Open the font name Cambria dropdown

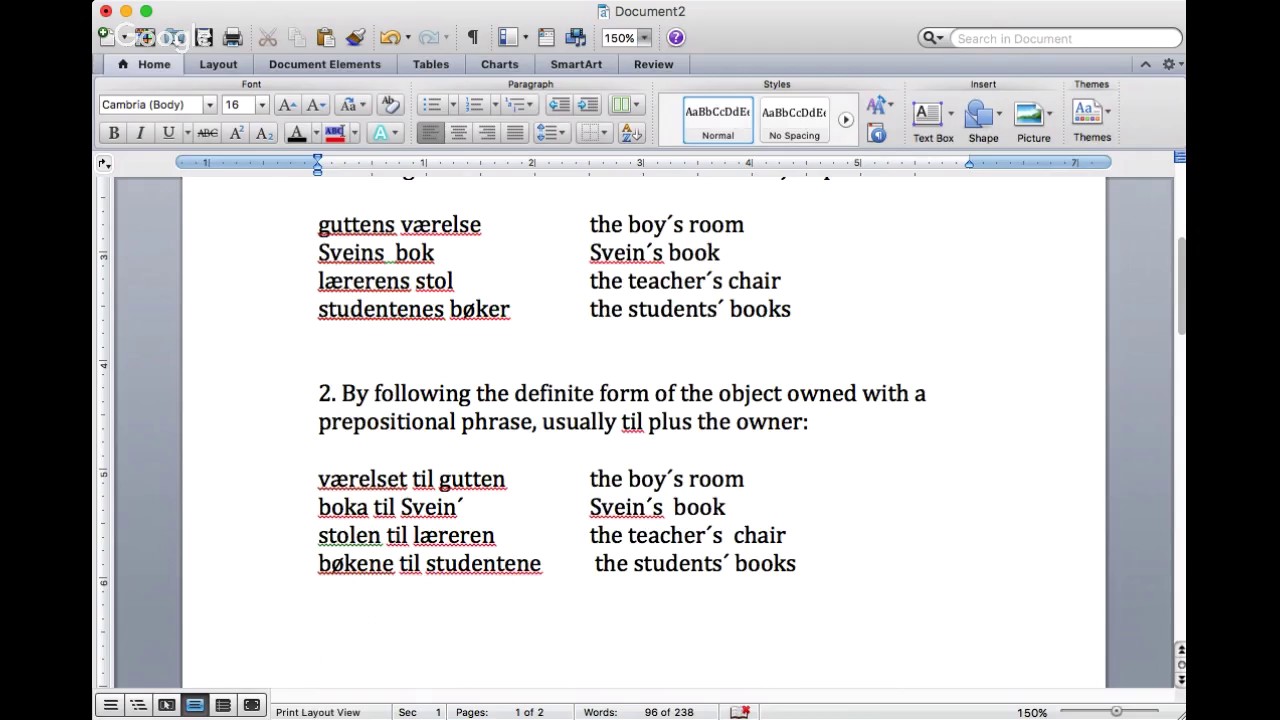tap(209, 105)
